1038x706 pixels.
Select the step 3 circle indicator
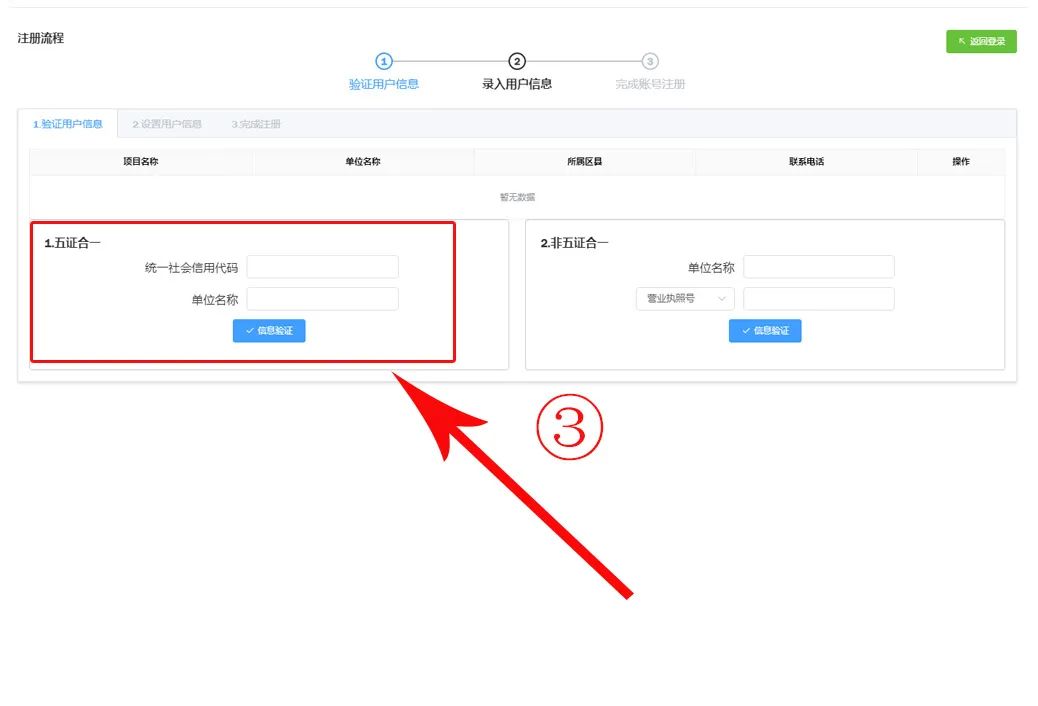click(650, 62)
